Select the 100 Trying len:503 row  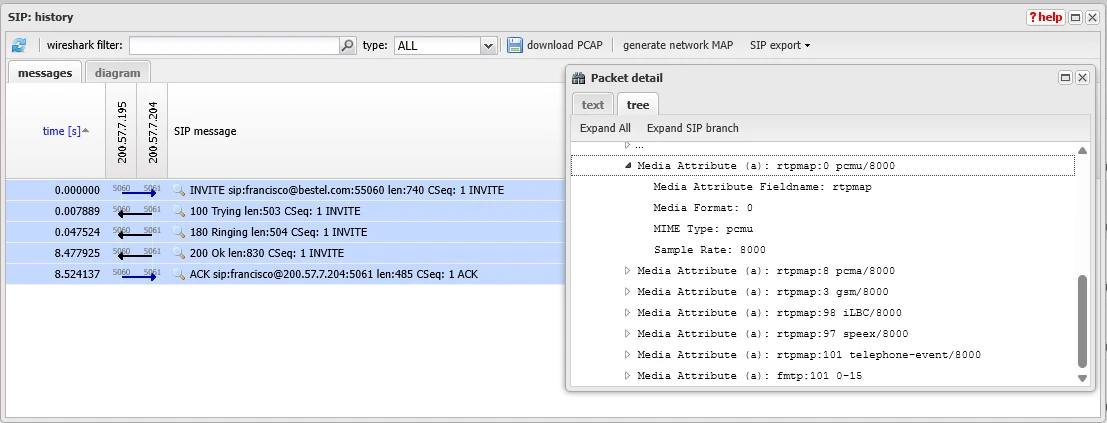pyautogui.click(x=286, y=211)
